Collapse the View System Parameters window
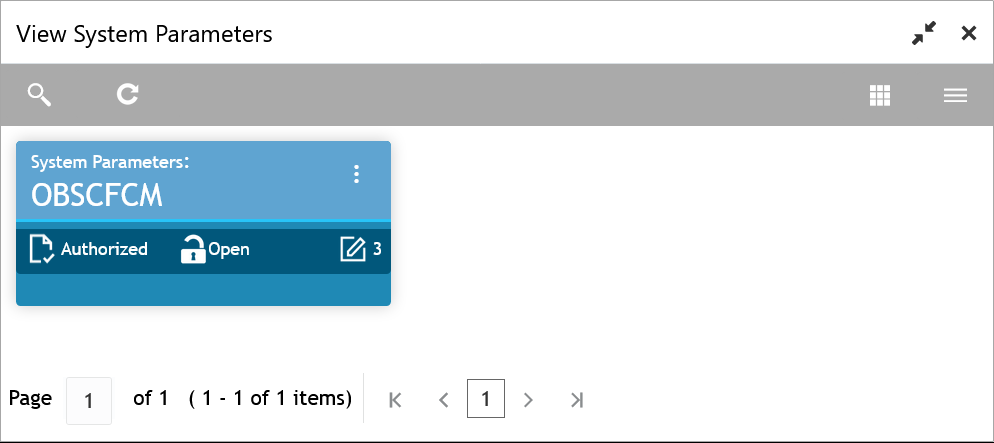Image resolution: width=994 pixels, height=443 pixels. (x=924, y=34)
